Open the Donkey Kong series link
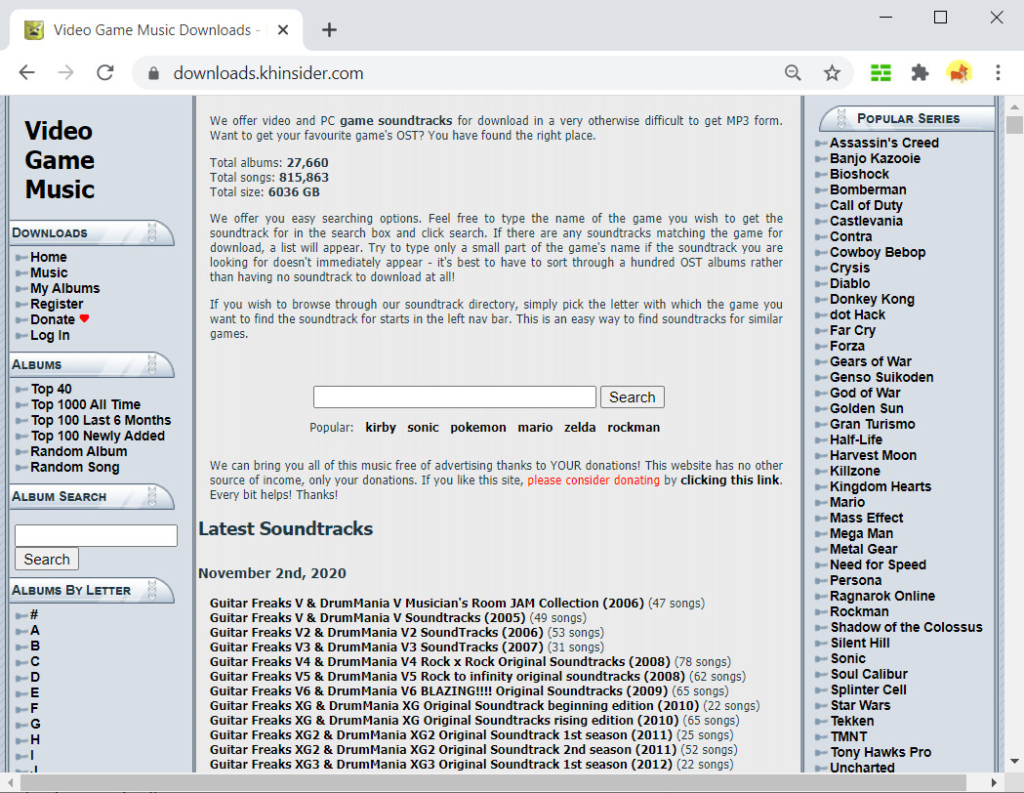The width and height of the screenshot is (1024, 793). click(872, 299)
